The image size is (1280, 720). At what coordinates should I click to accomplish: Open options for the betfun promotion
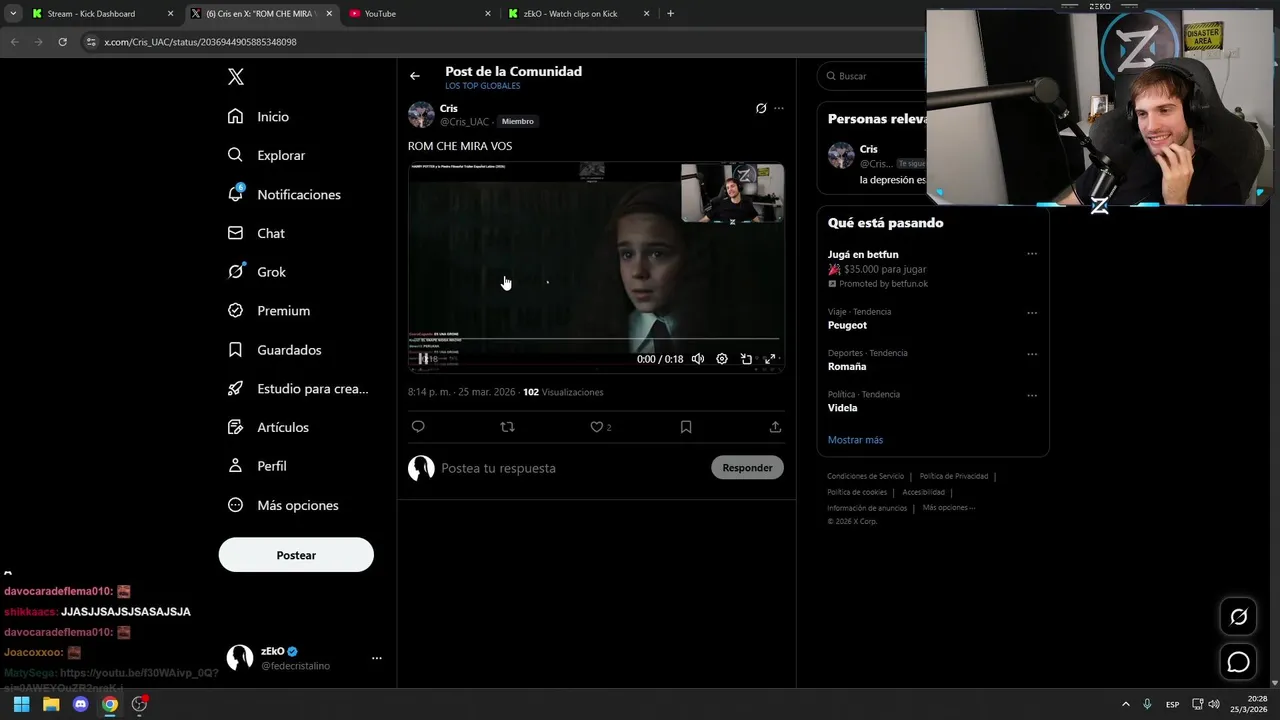(x=1032, y=254)
